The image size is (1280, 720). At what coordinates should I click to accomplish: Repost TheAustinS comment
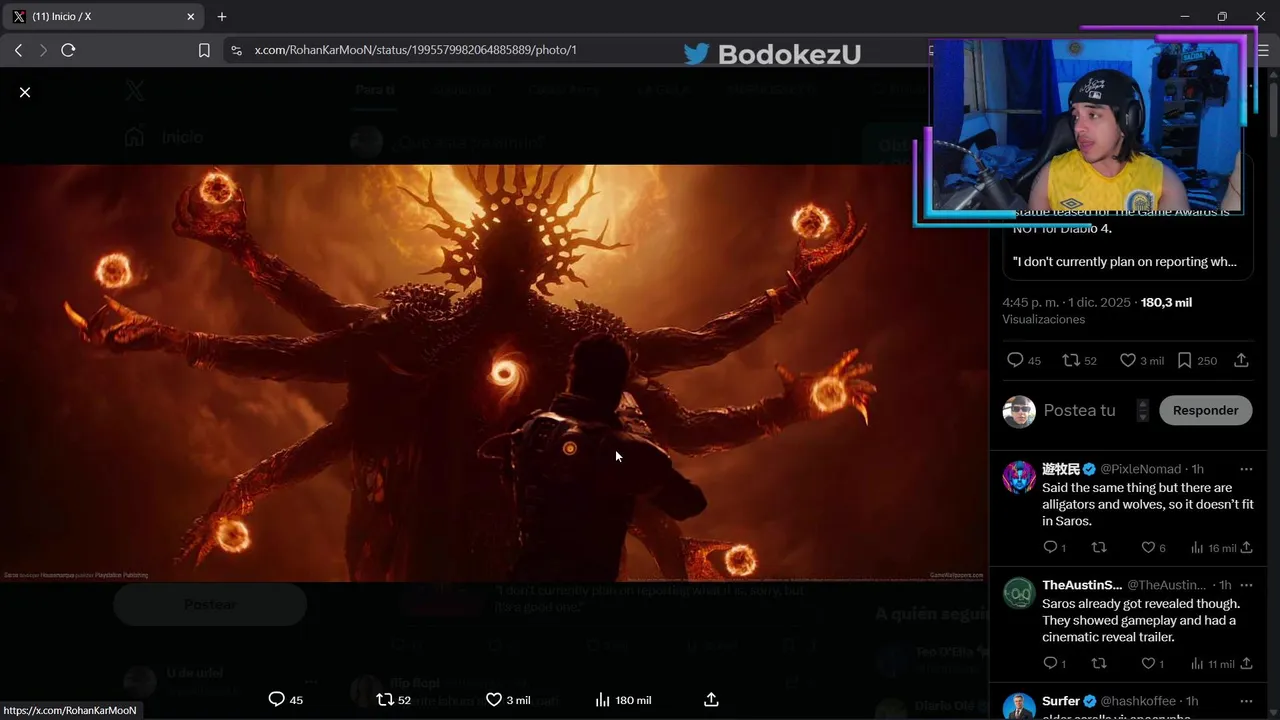pyautogui.click(x=1099, y=663)
